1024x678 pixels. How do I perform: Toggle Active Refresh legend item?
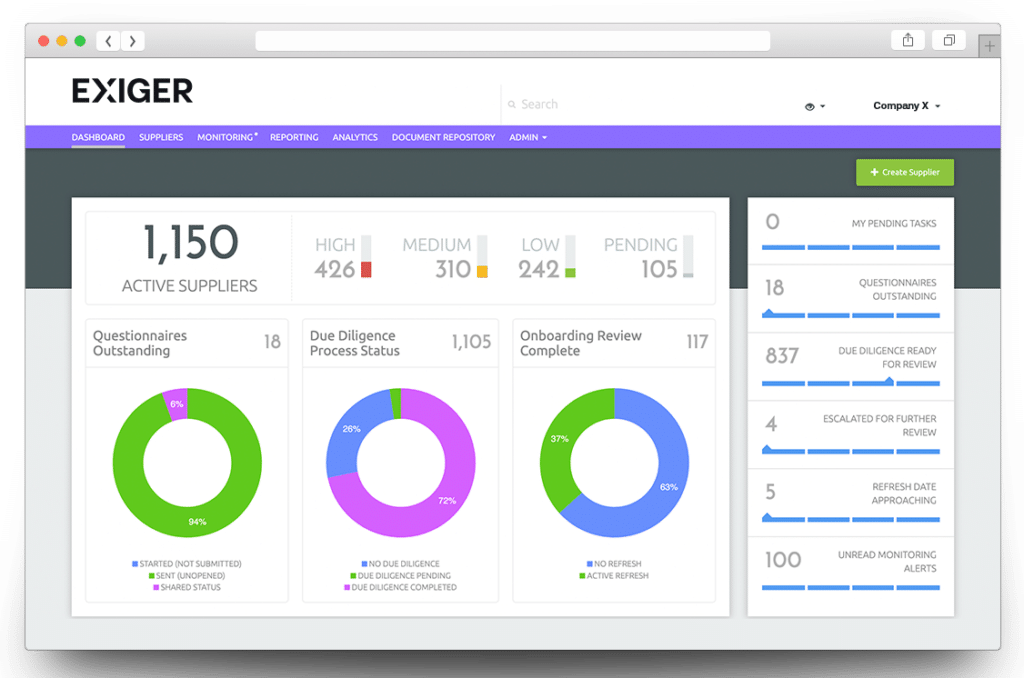614,575
